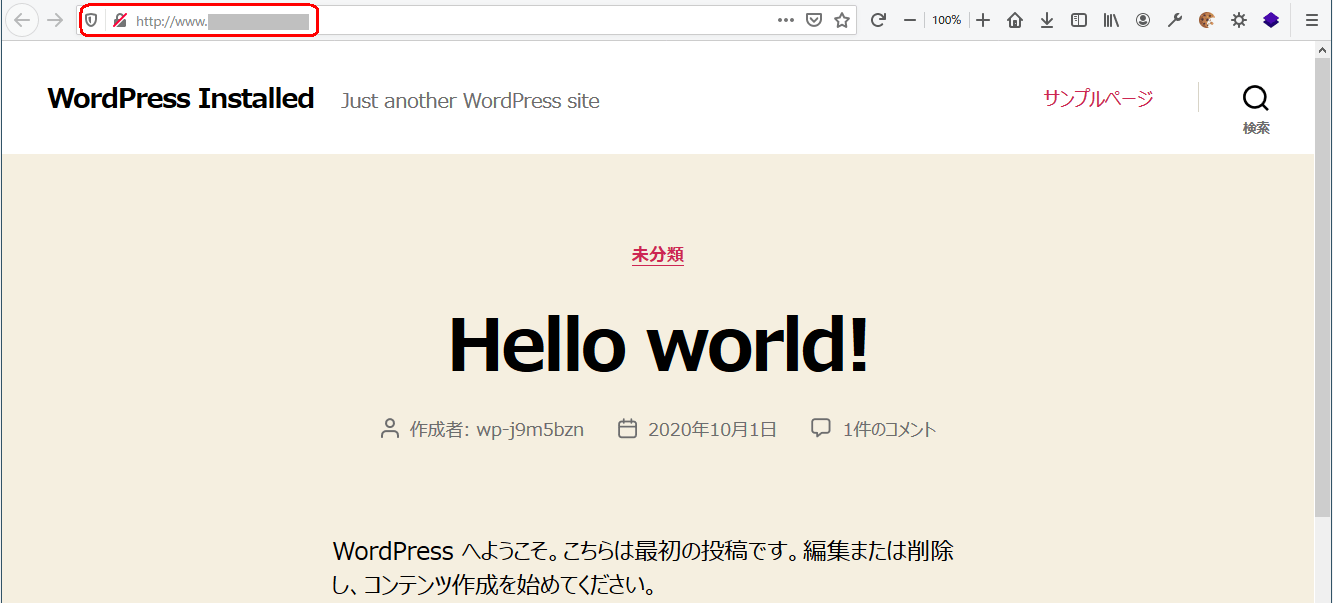Open the Firefox account icon
The image size is (1333, 603).
click(x=1143, y=20)
